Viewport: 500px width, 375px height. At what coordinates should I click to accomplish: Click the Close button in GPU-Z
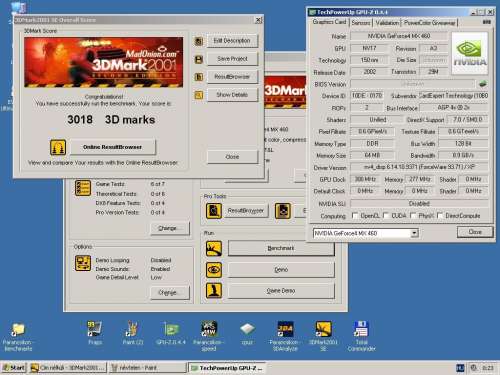click(x=475, y=232)
